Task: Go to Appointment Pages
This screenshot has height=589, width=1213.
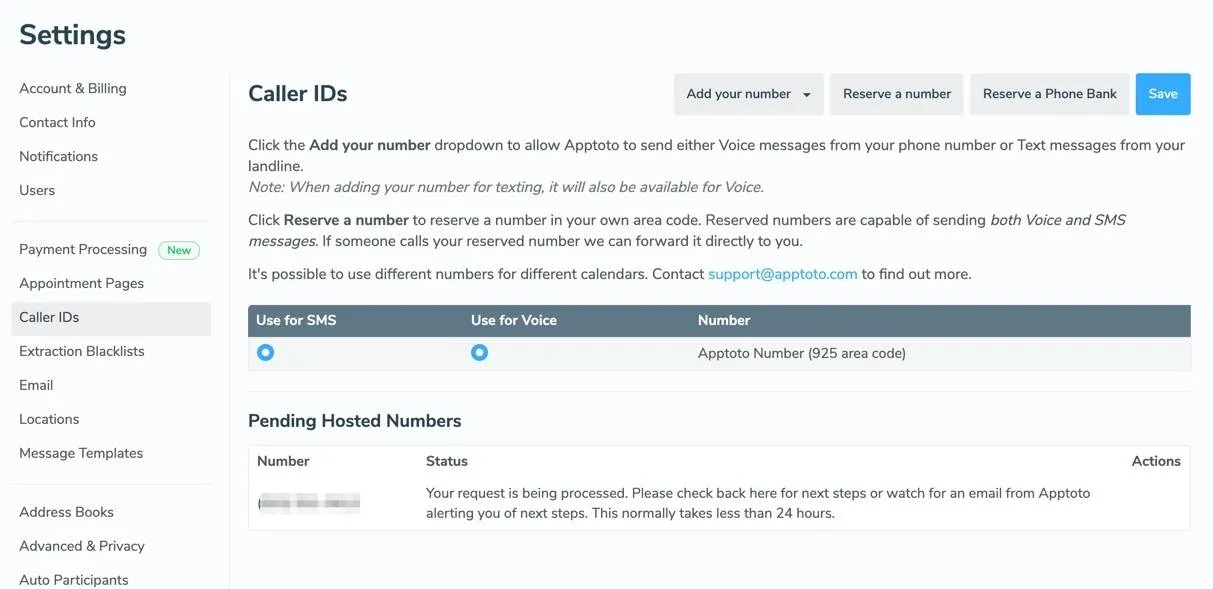Action: (x=81, y=283)
